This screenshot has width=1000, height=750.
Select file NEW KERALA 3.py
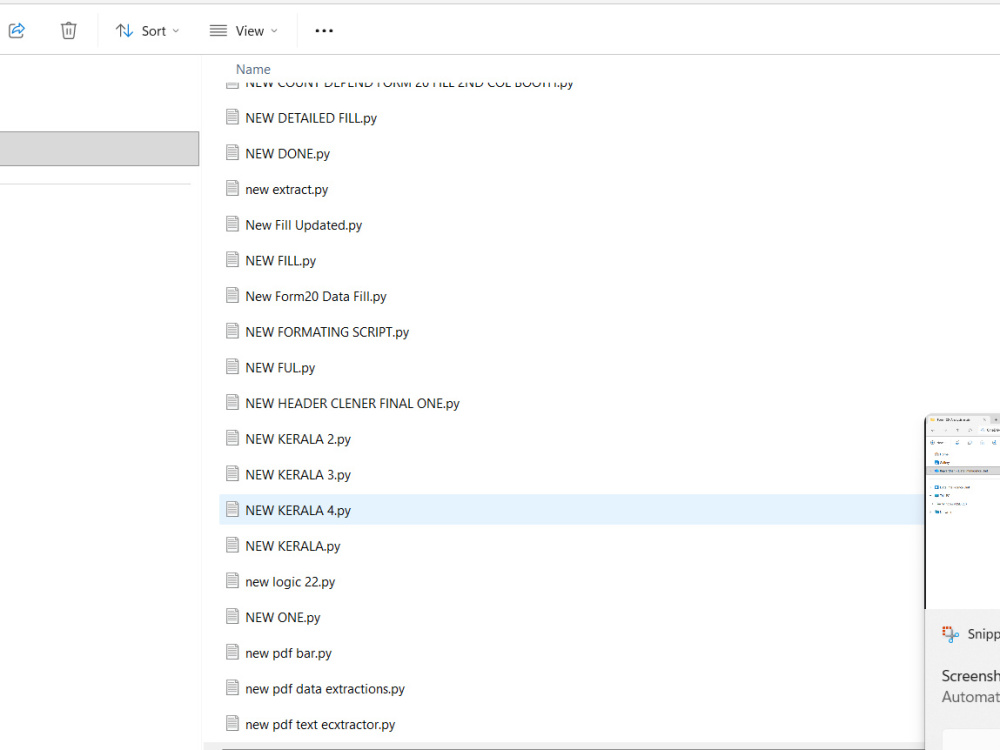(x=298, y=475)
